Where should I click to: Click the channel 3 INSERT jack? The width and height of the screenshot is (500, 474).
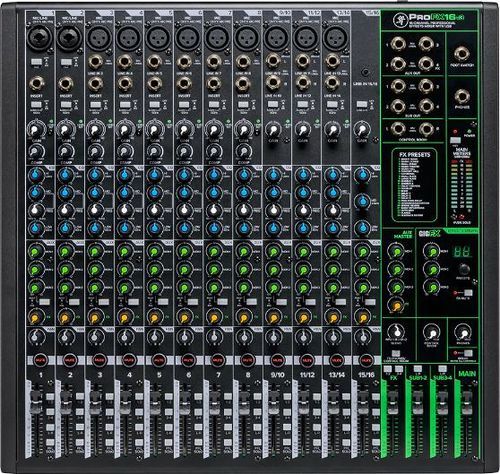pos(95,84)
